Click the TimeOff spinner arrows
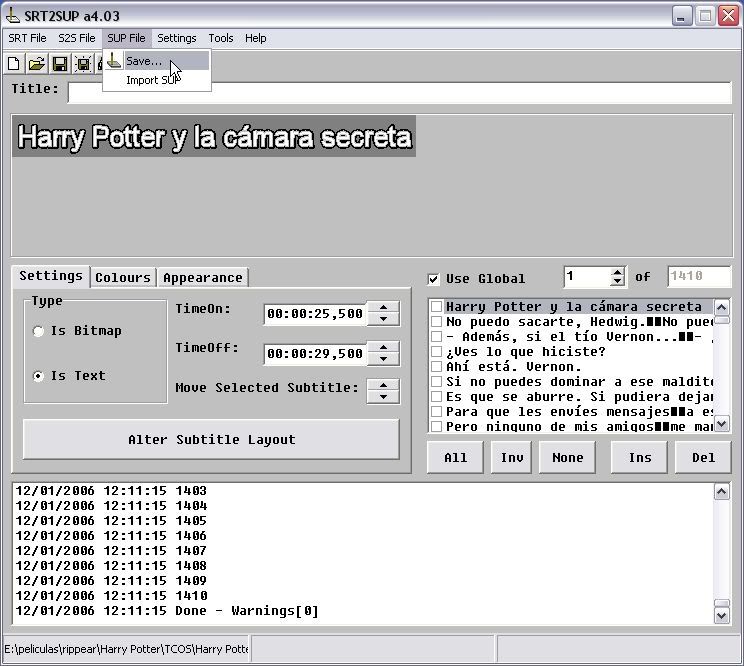Viewport: 744px width, 666px height. tap(383, 353)
